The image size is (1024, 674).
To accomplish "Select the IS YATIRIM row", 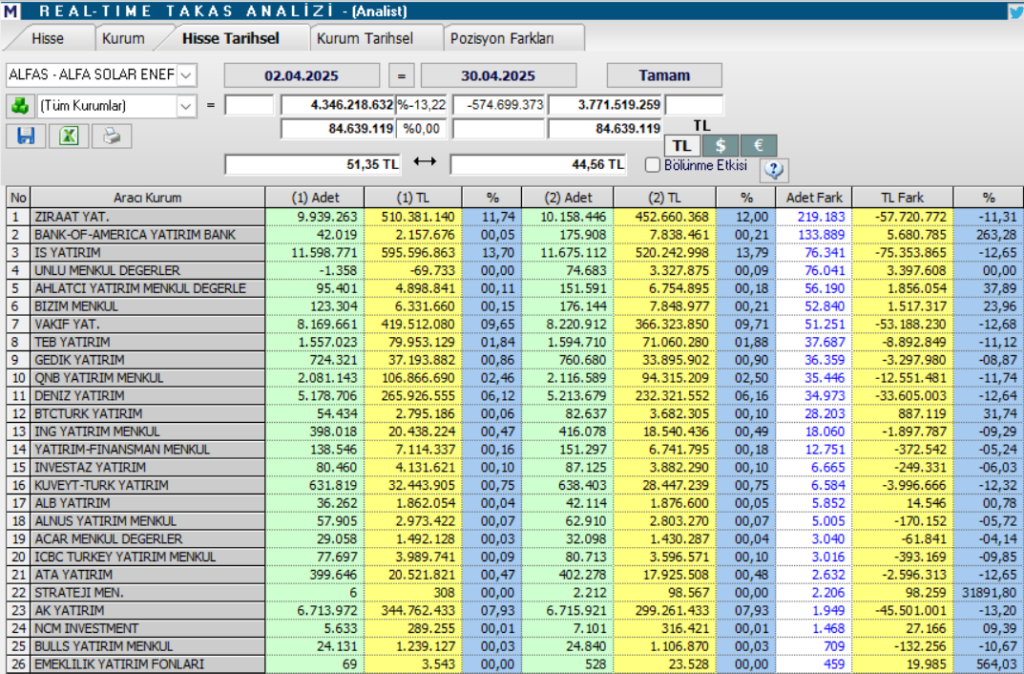I will click(515, 253).
